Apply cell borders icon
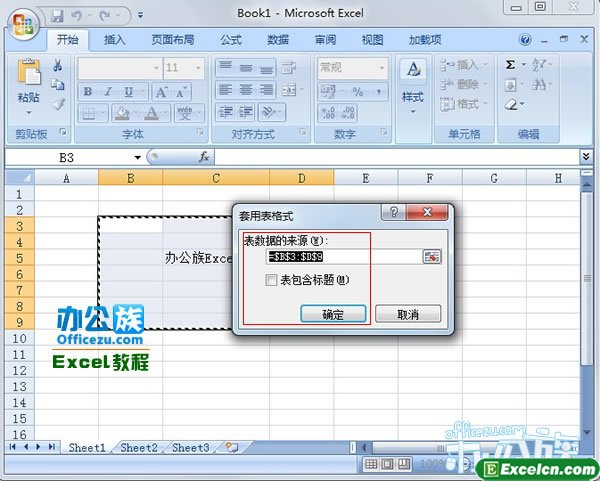Image resolution: width=600 pixels, height=481 pixels. pyautogui.click(x=89, y=113)
